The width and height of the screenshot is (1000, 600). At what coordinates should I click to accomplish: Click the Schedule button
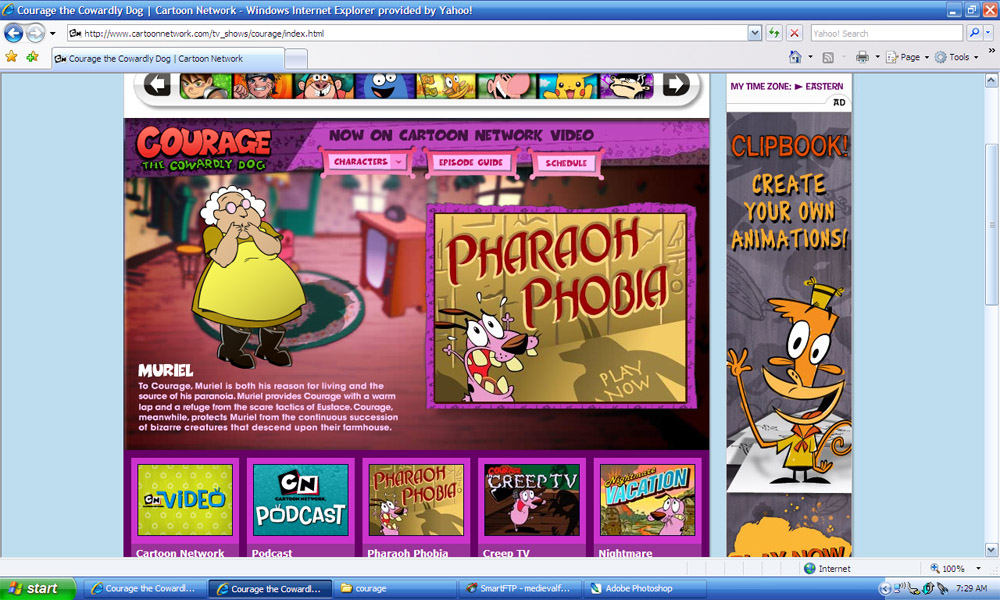point(566,163)
